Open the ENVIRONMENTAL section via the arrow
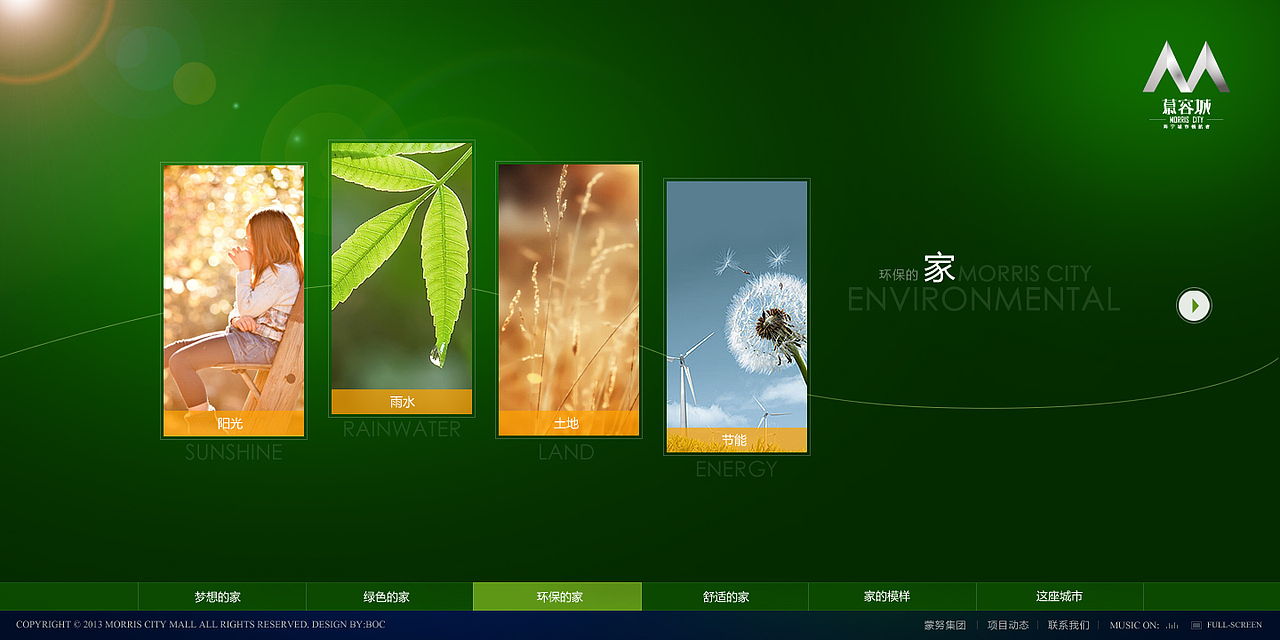 (1192, 305)
